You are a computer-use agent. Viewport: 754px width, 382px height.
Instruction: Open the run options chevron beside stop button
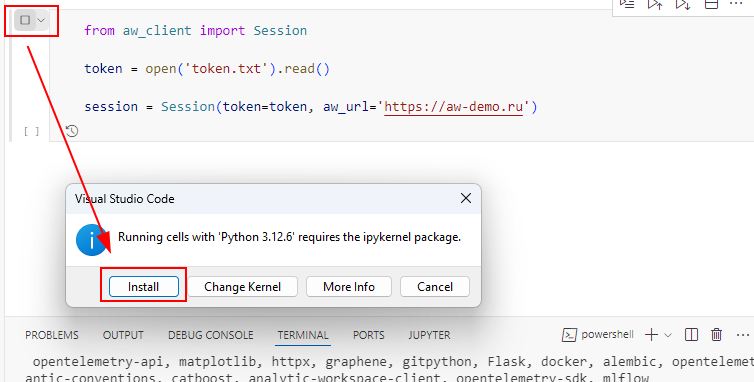(41, 20)
